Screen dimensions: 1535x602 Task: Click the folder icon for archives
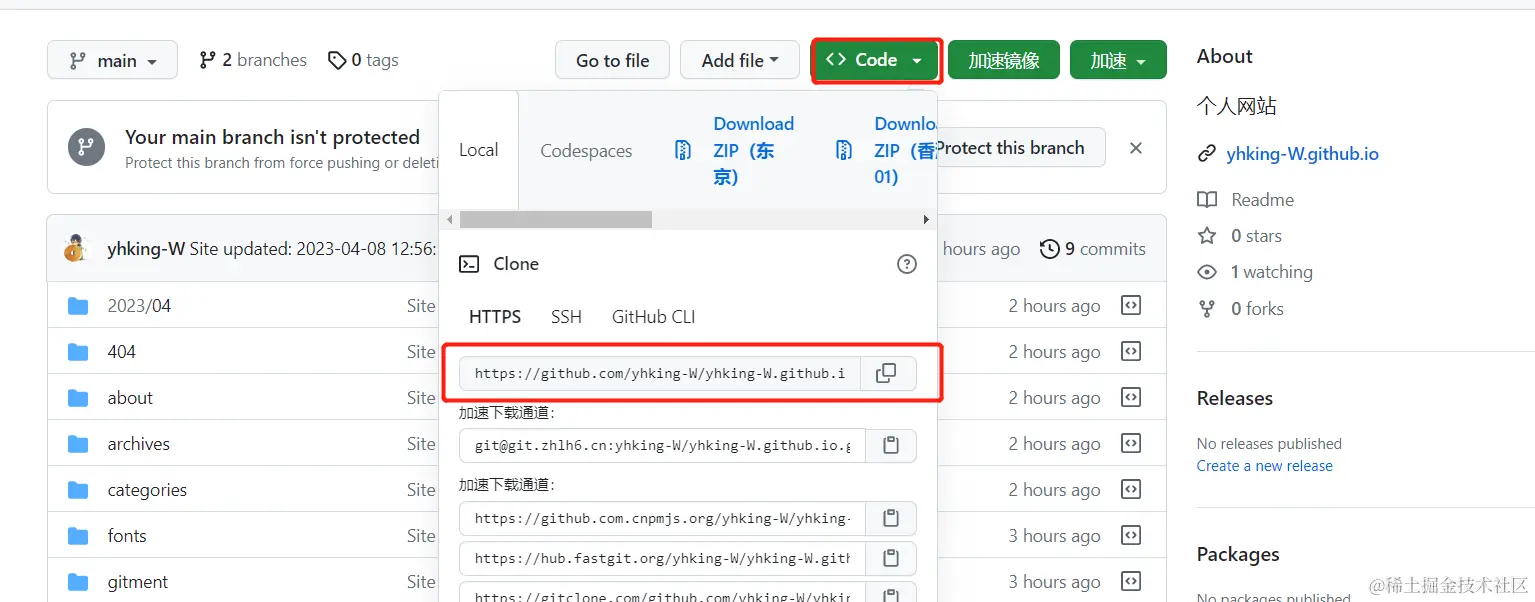click(x=78, y=444)
